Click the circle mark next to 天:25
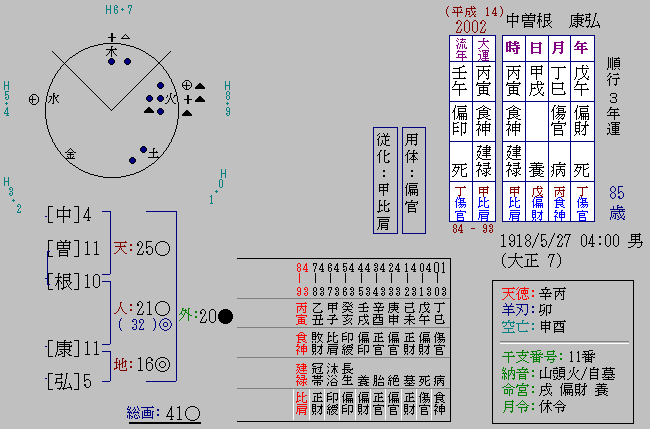Image resolution: width=650 pixels, height=429 pixels. tap(161, 248)
